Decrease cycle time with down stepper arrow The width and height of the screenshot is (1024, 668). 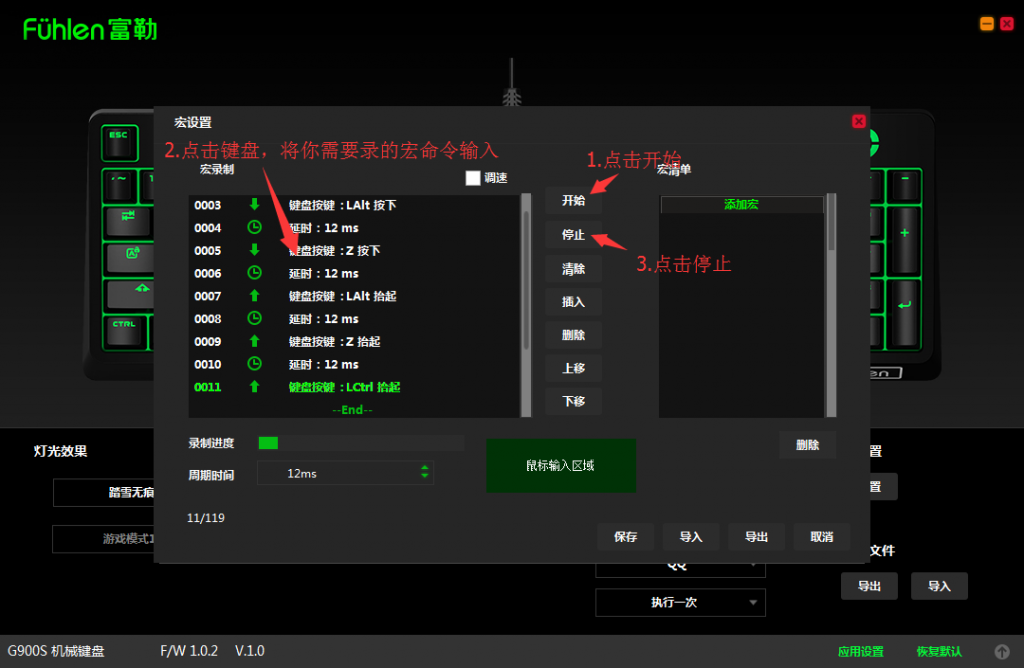click(424, 477)
